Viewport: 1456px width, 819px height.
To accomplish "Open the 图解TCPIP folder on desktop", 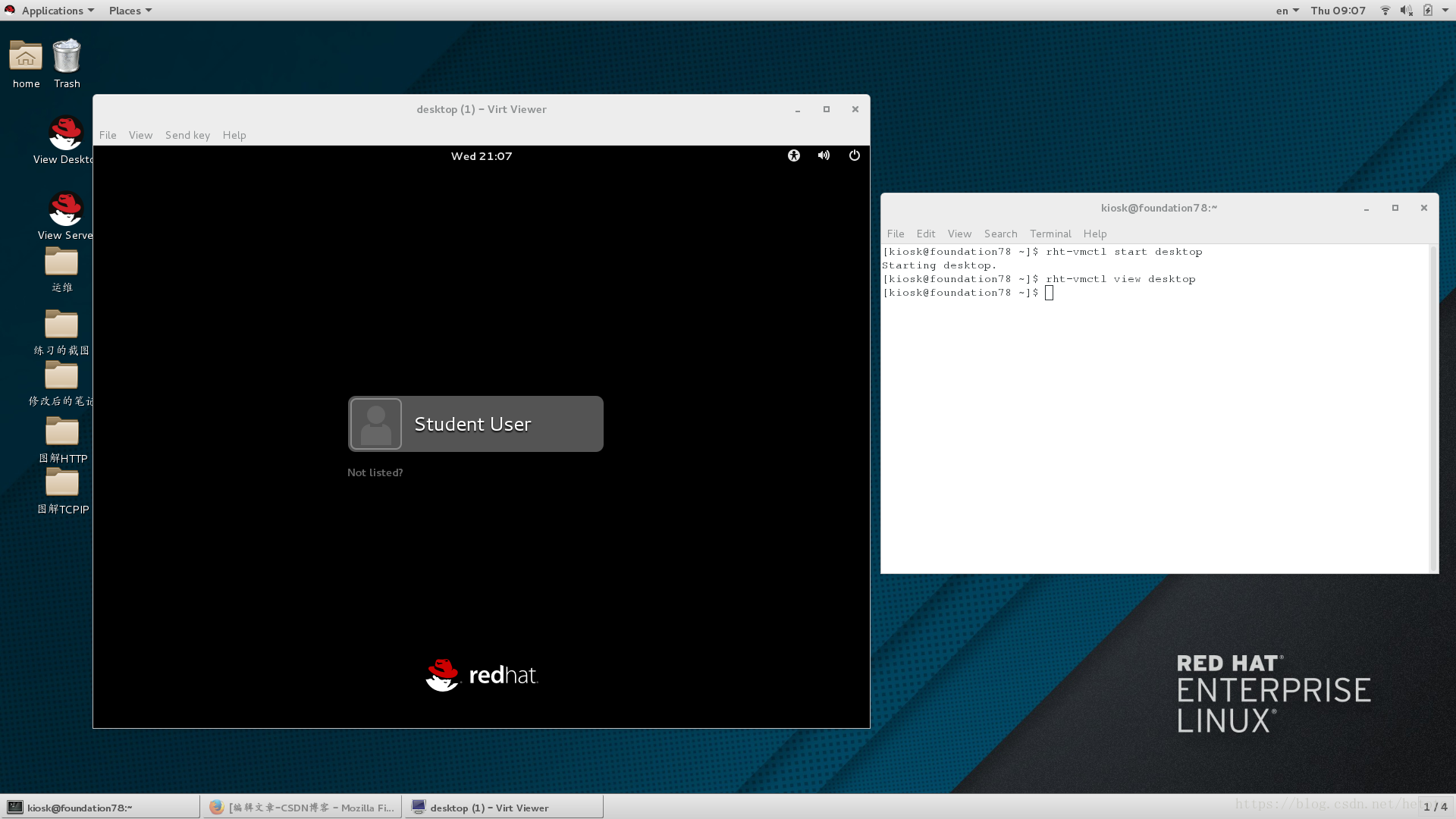I will click(x=61, y=483).
